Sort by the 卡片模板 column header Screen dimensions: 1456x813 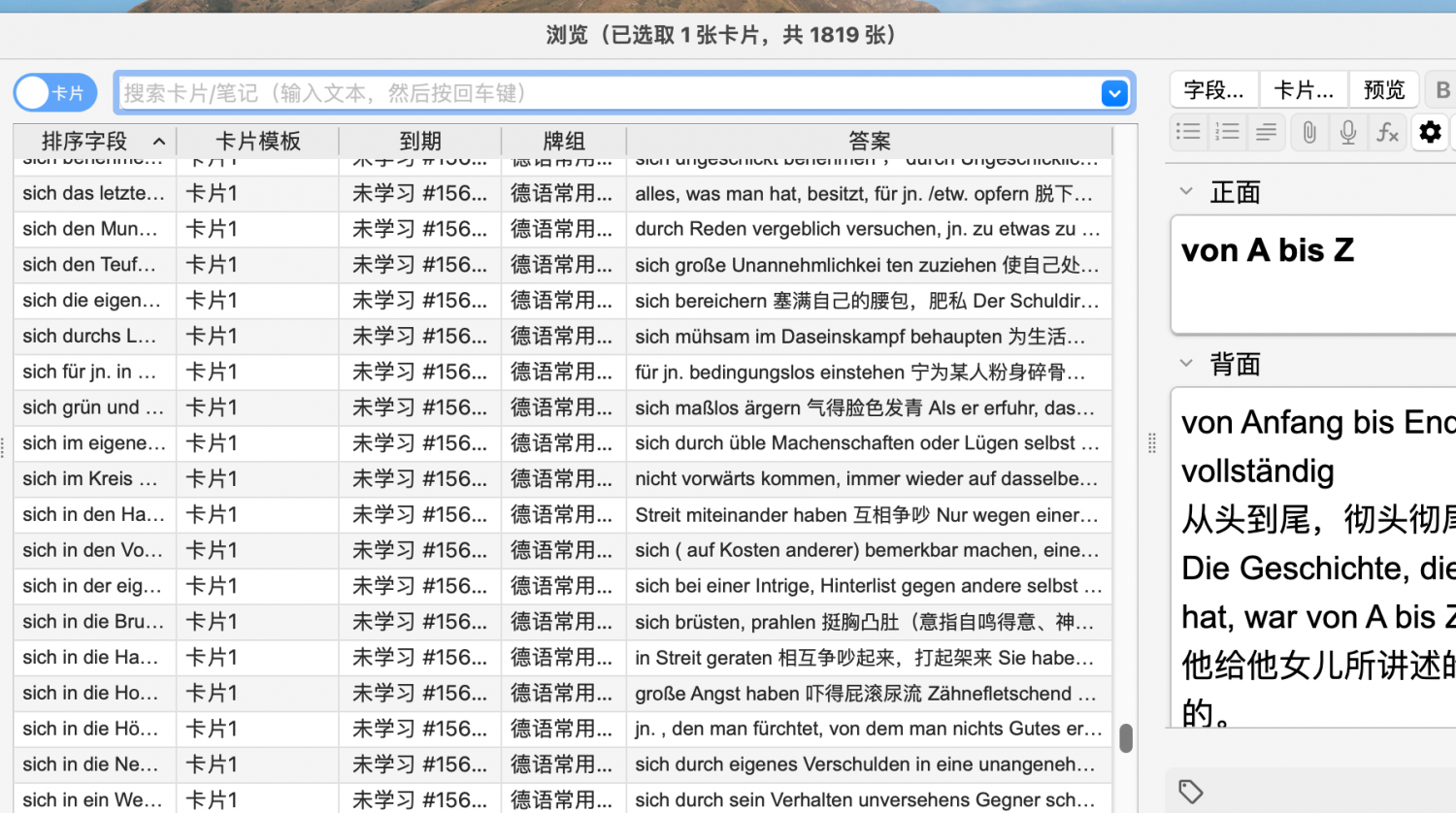(x=257, y=141)
